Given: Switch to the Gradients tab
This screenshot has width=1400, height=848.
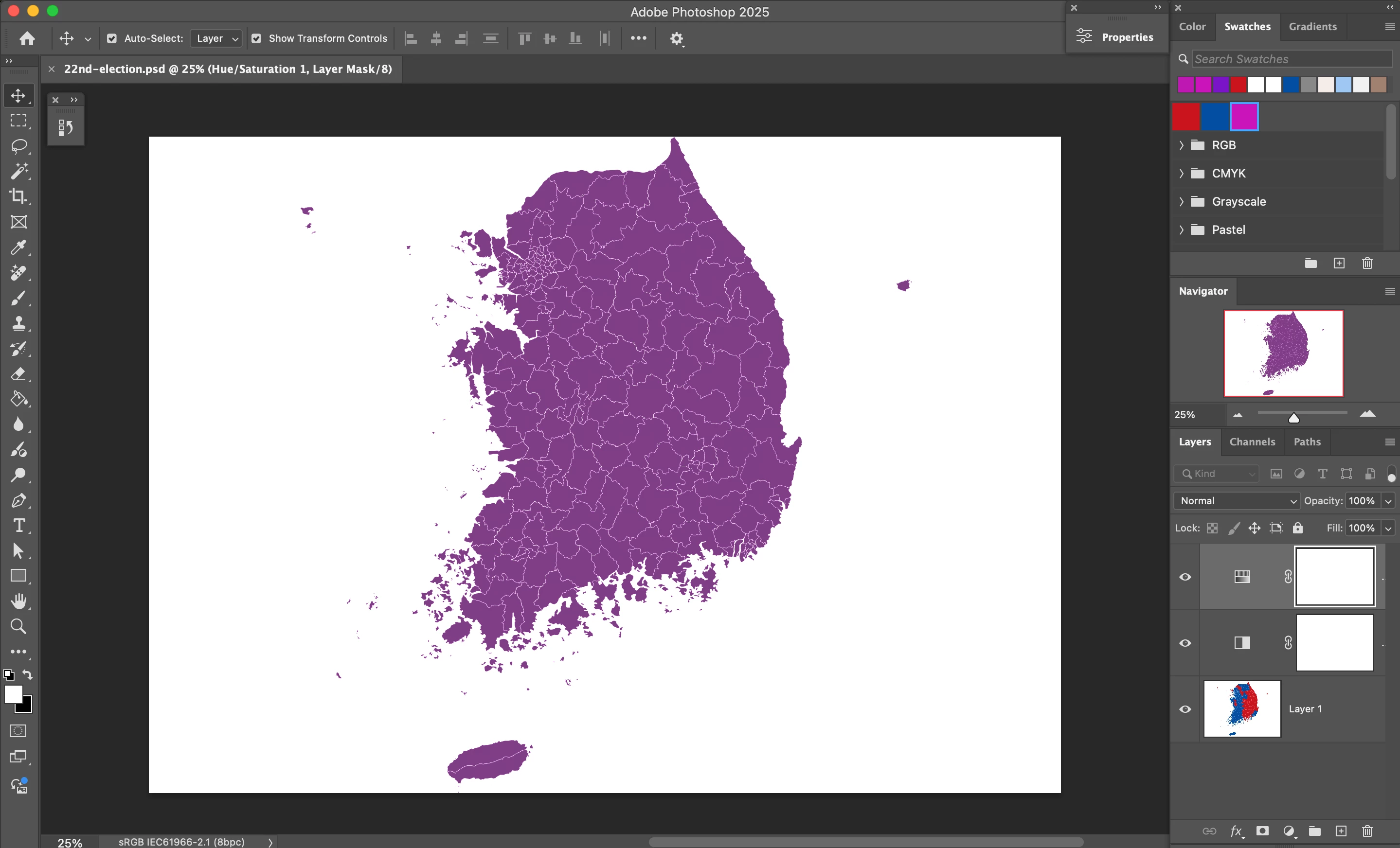Looking at the screenshot, I should click(x=1312, y=27).
